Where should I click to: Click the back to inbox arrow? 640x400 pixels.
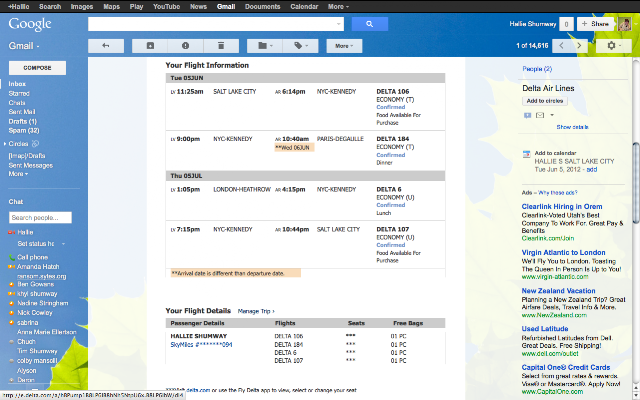coord(106,46)
